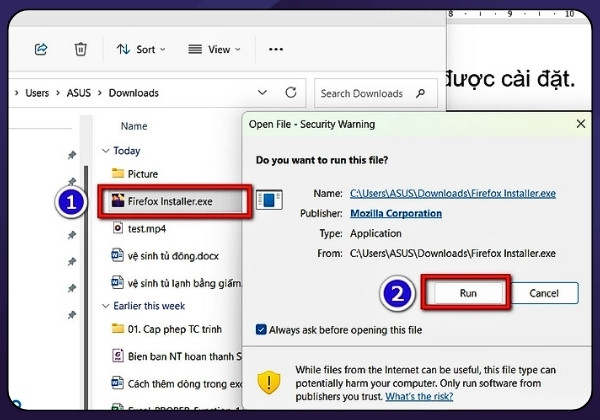Screen dimensions: 600x420
Task: Select vệ sinh tủ đông.docx
Action: (173, 256)
